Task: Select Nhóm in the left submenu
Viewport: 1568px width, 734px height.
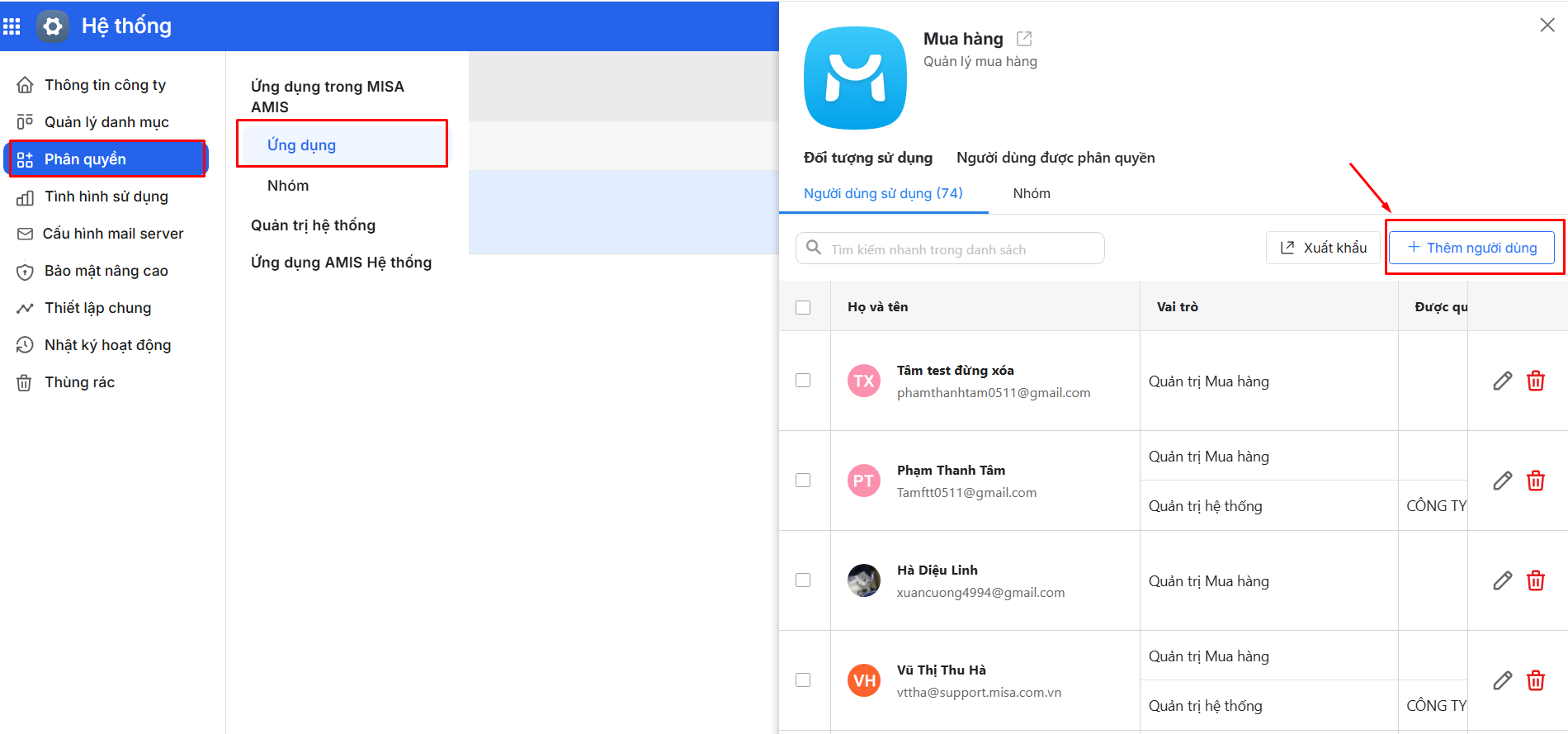Action: pos(288,186)
